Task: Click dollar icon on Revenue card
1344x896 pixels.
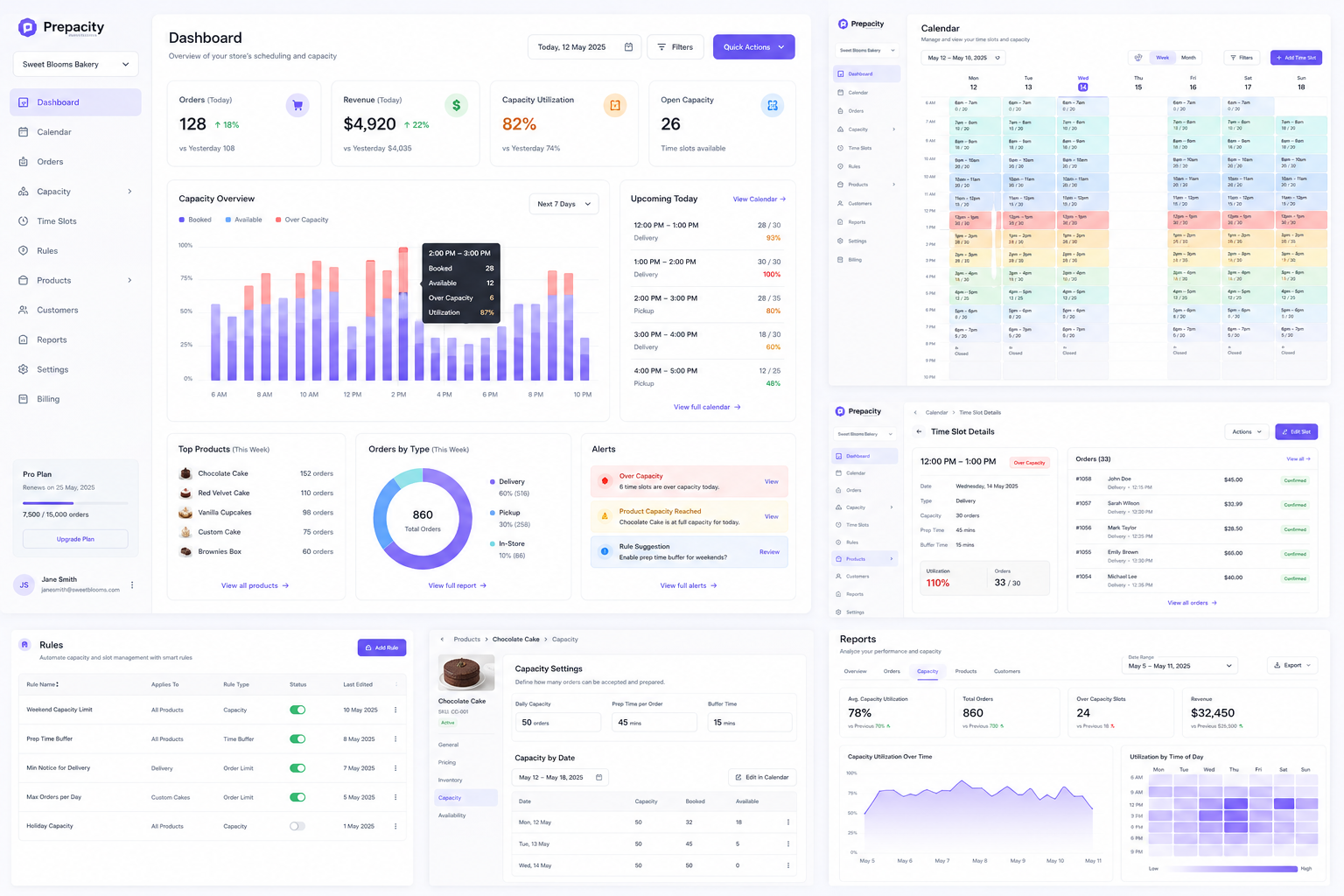Action: (x=456, y=106)
